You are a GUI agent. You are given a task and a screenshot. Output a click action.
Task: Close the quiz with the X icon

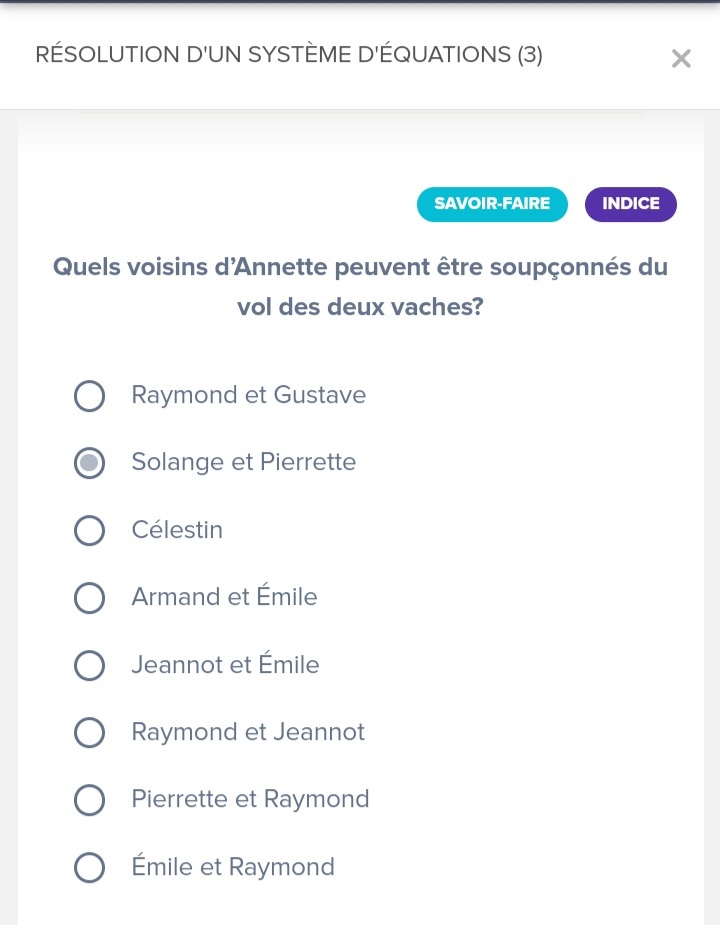pyautogui.click(x=681, y=59)
